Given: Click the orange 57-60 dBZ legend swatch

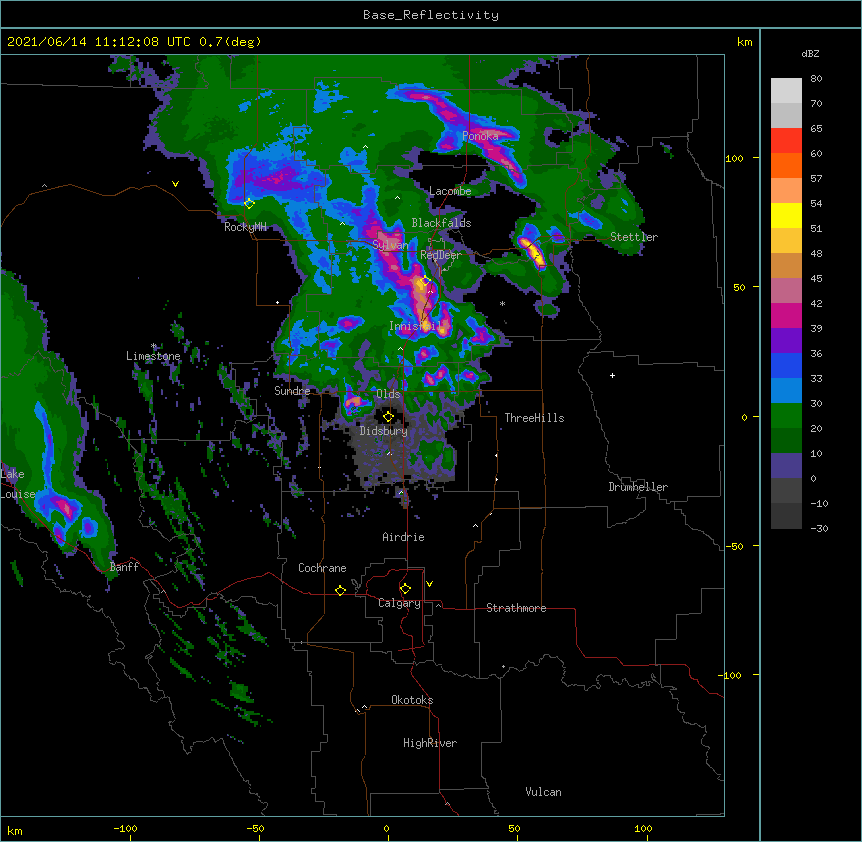Looking at the screenshot, I should point(786,165).
